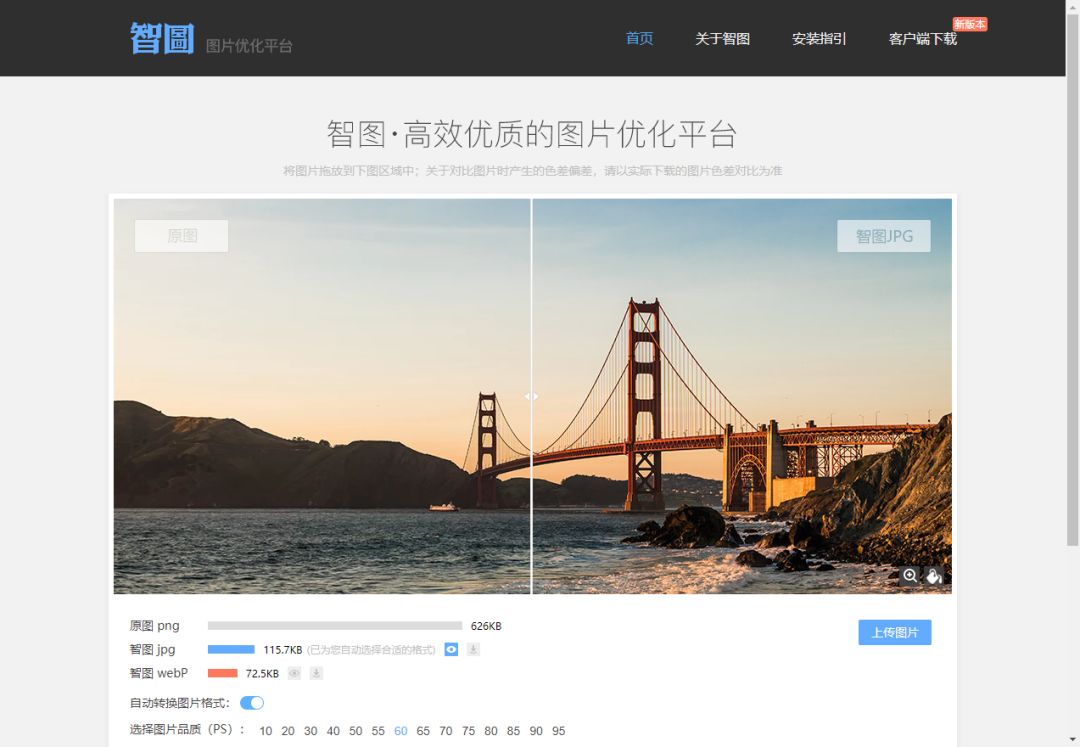Open the jpg preview eye icon
Viewport: 1080px width, 747px height.
(451, 649)
